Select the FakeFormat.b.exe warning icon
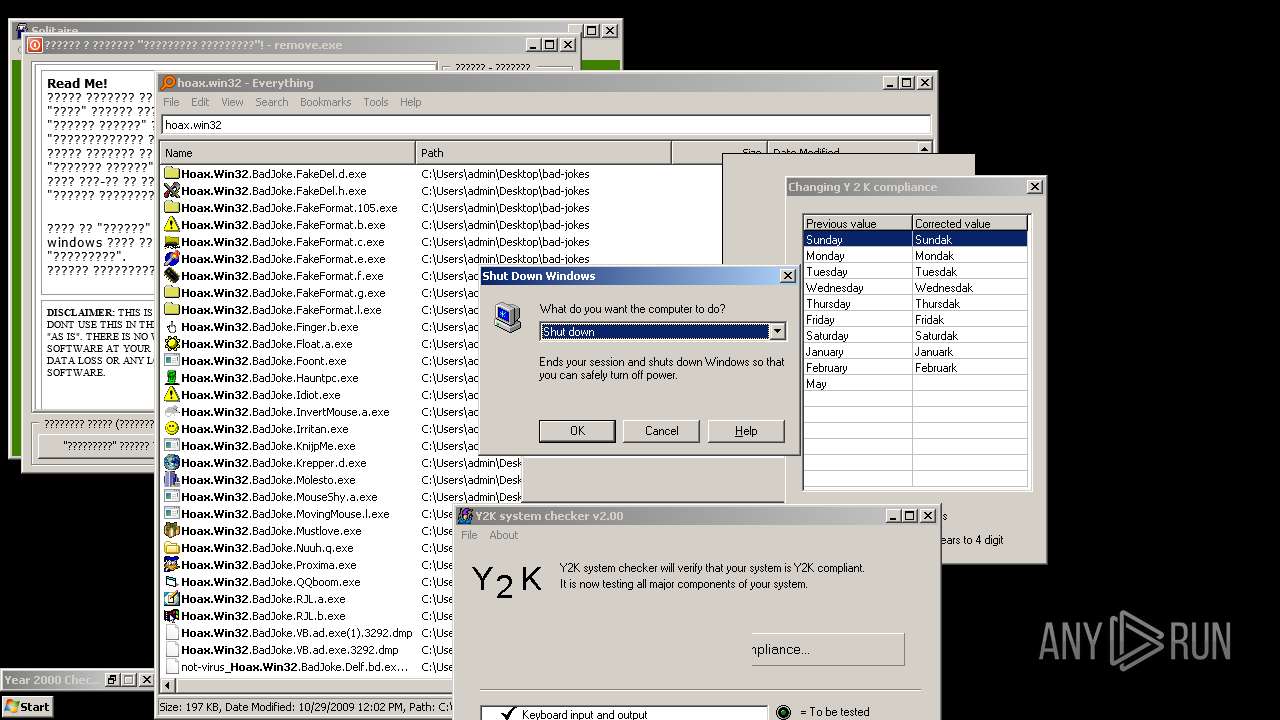1280x720 pixels. 172,225
